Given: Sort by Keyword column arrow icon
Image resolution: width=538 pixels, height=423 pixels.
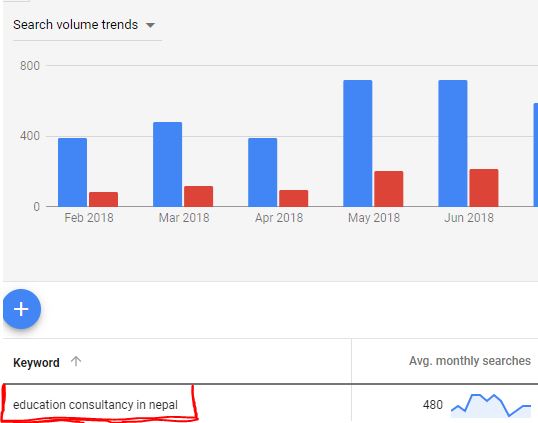Looking at the screenshot, I should tap(76, 361).
